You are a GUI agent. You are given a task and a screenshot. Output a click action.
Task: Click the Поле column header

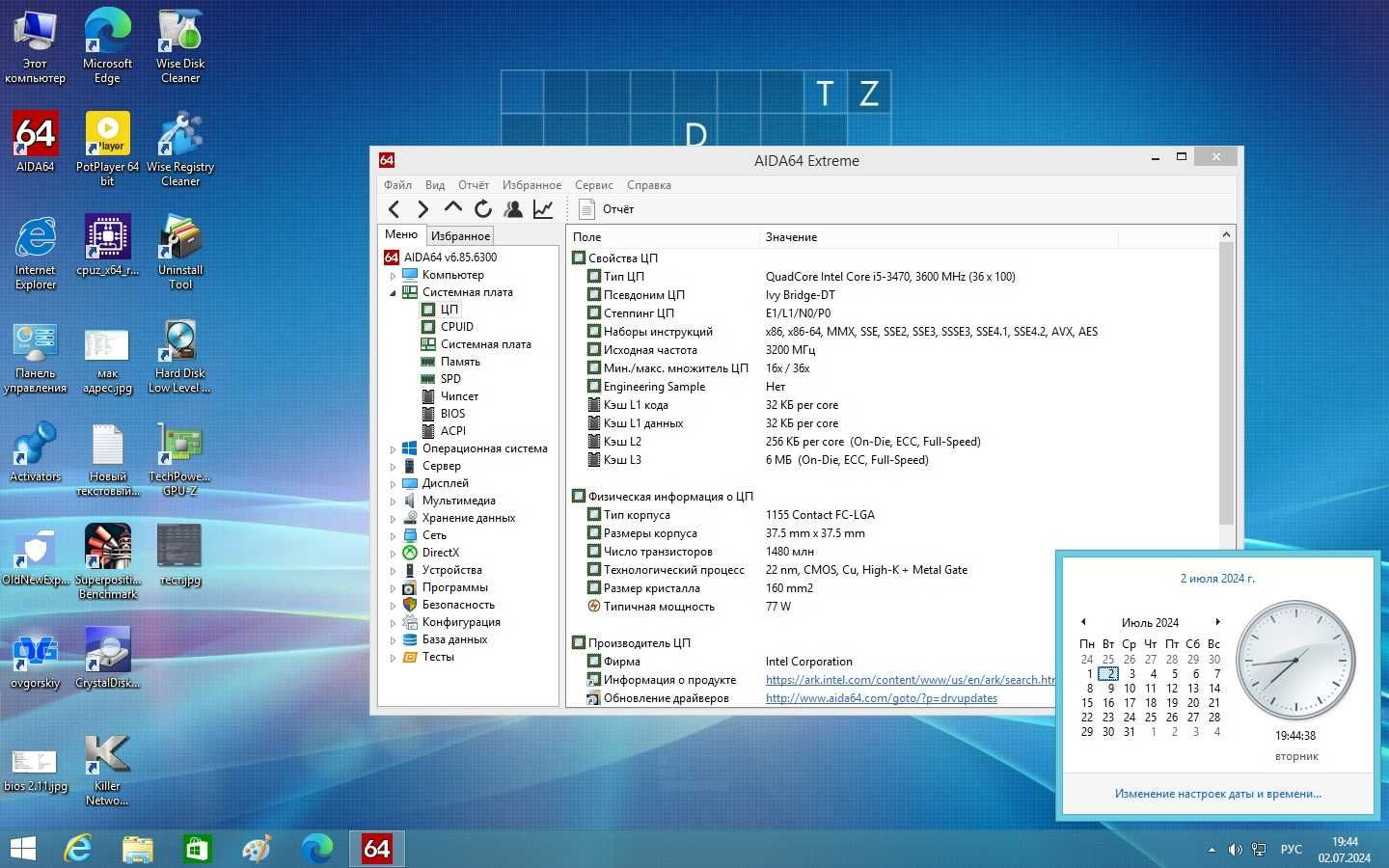click(586, 237)
